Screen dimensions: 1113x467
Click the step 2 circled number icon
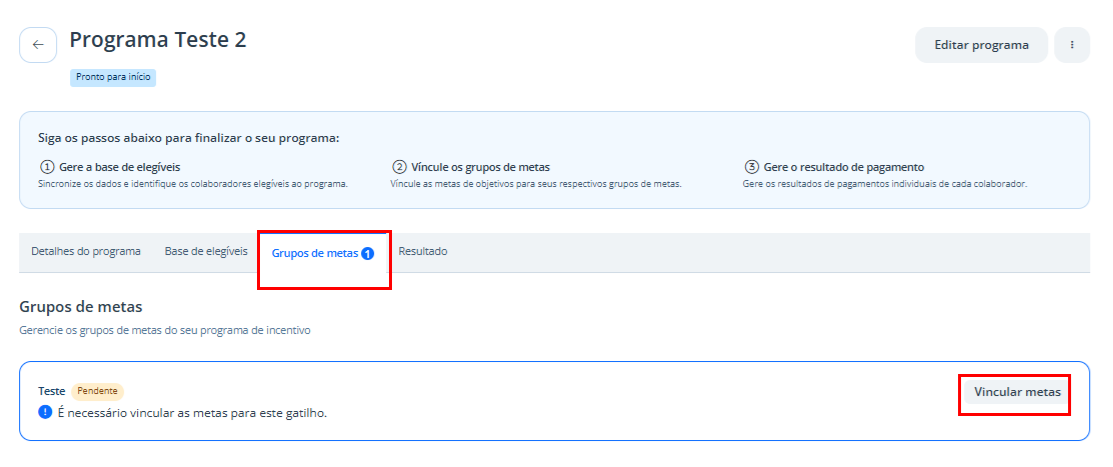coord(400,167)
